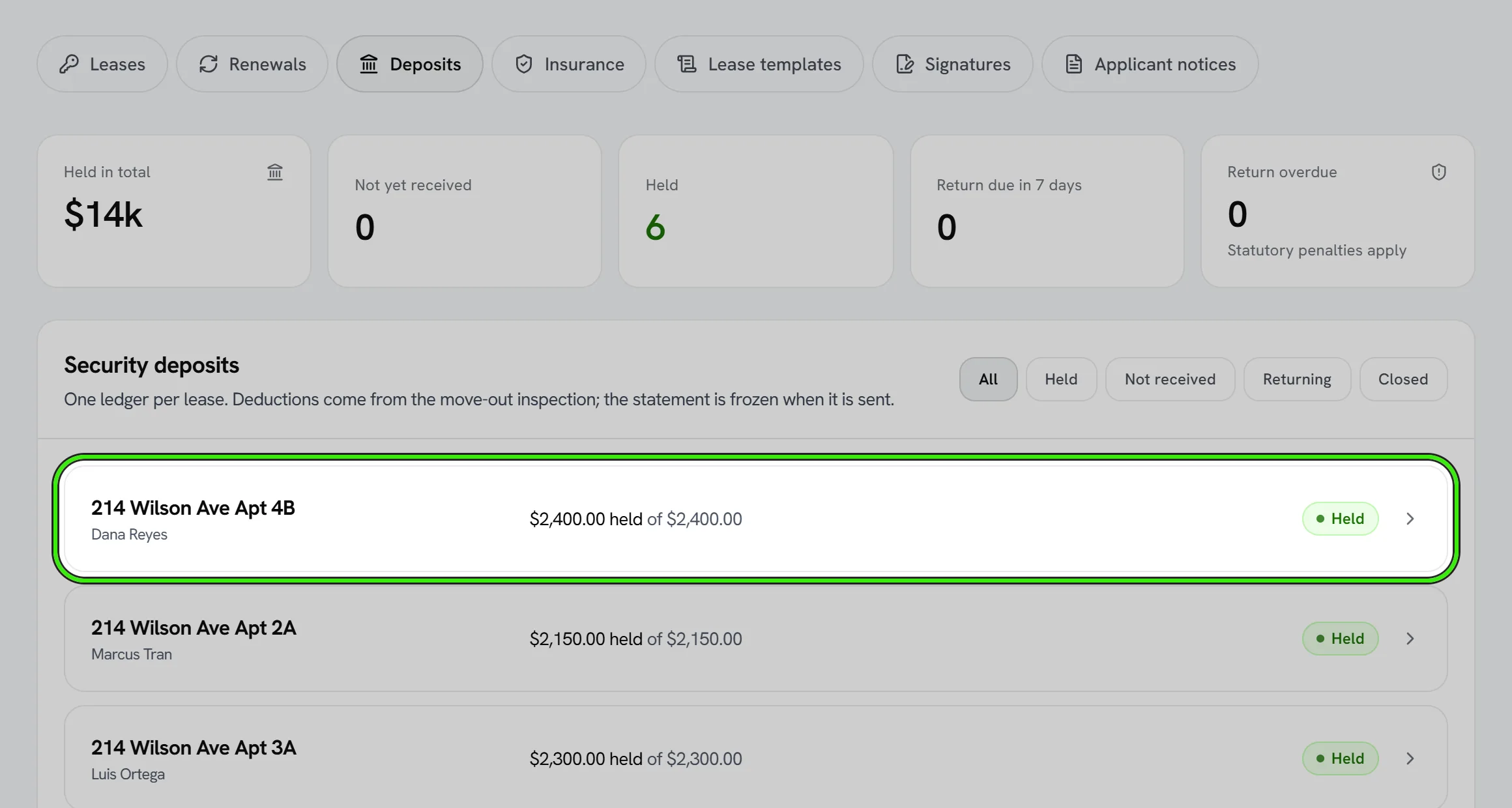Click $2,300.00 held of $2,300.00 amount
The width and height of the screenshot is (1512, 808).
635,758
